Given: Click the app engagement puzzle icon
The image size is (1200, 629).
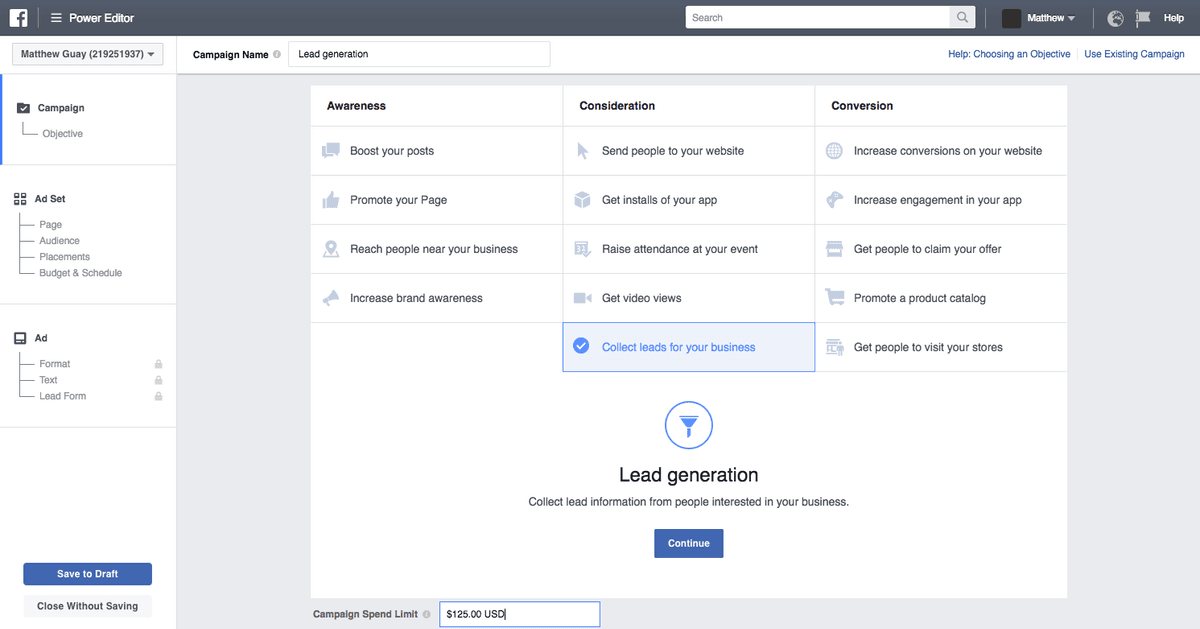Looking at the screenshot, I should tap(835, 200).
